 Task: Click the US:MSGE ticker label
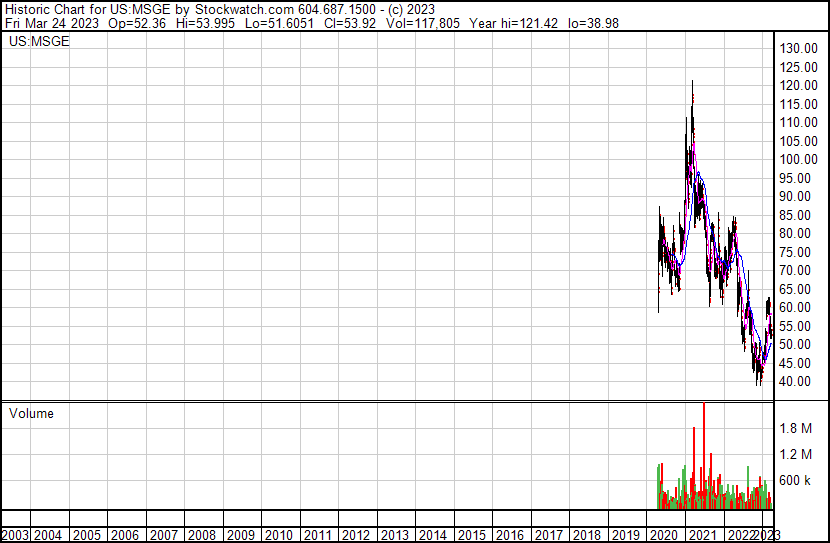click(39, 42)
